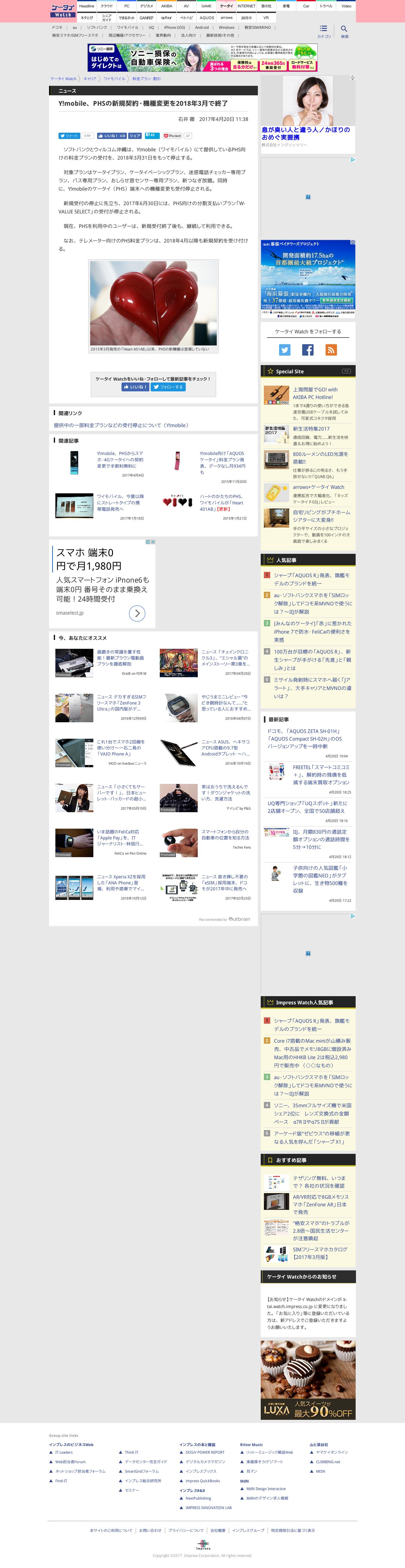The image size is (405, 1568).
Task: Click the Twitter リスト button
Action: click(x=88, y=136)
